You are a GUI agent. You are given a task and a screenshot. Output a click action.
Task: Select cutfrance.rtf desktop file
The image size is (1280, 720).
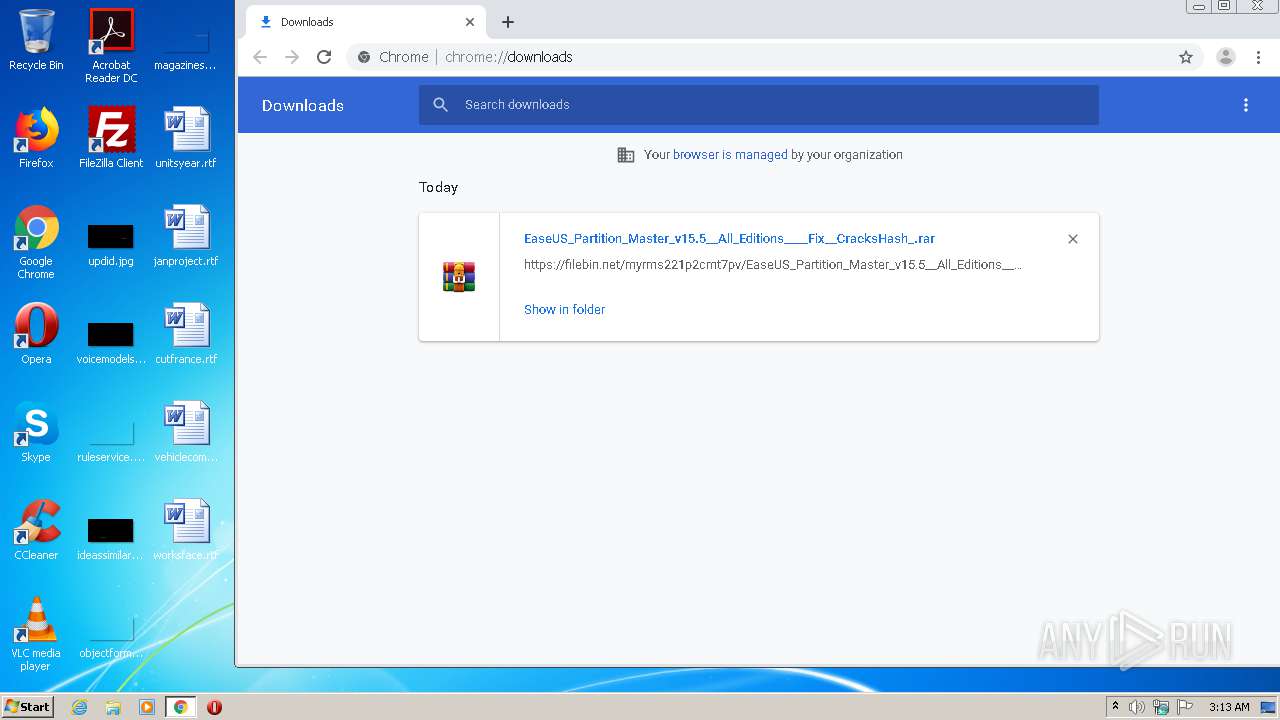[186, 334]
